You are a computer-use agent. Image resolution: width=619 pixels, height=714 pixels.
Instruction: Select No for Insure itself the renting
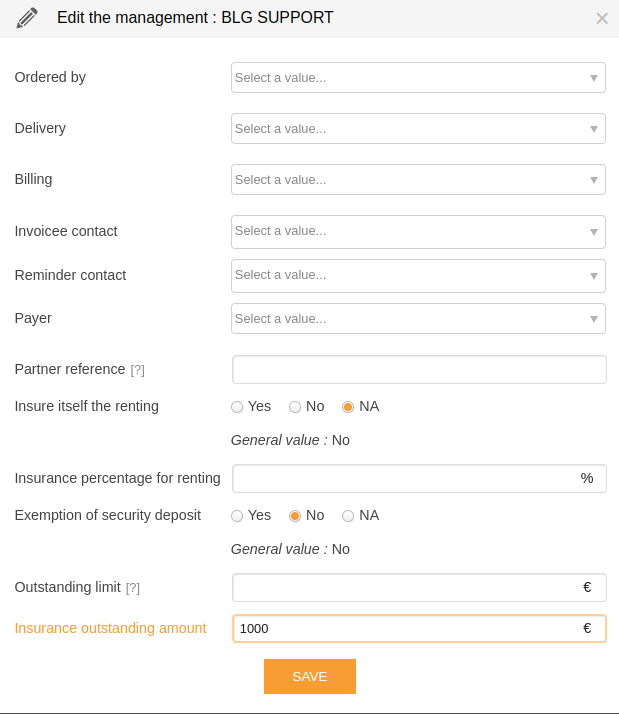295,407
